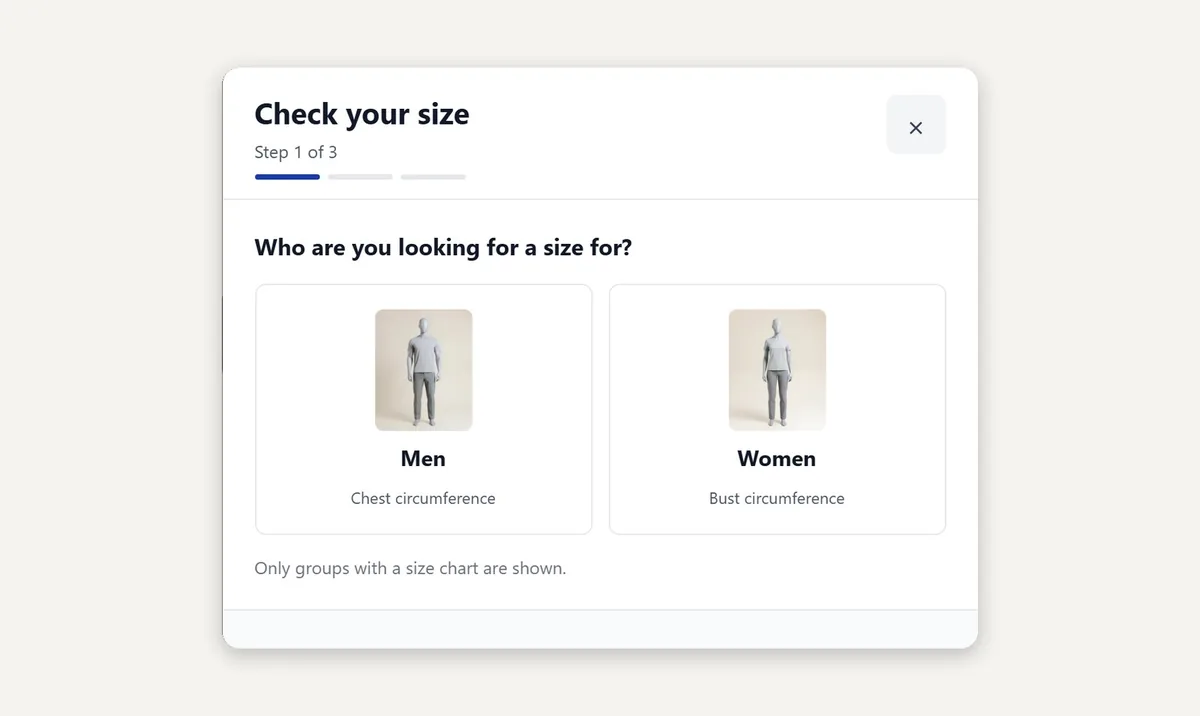Viewport: 1200px width, 716px height.
Task: Click the "Bust circumference" text
Action: click(777, 498)
